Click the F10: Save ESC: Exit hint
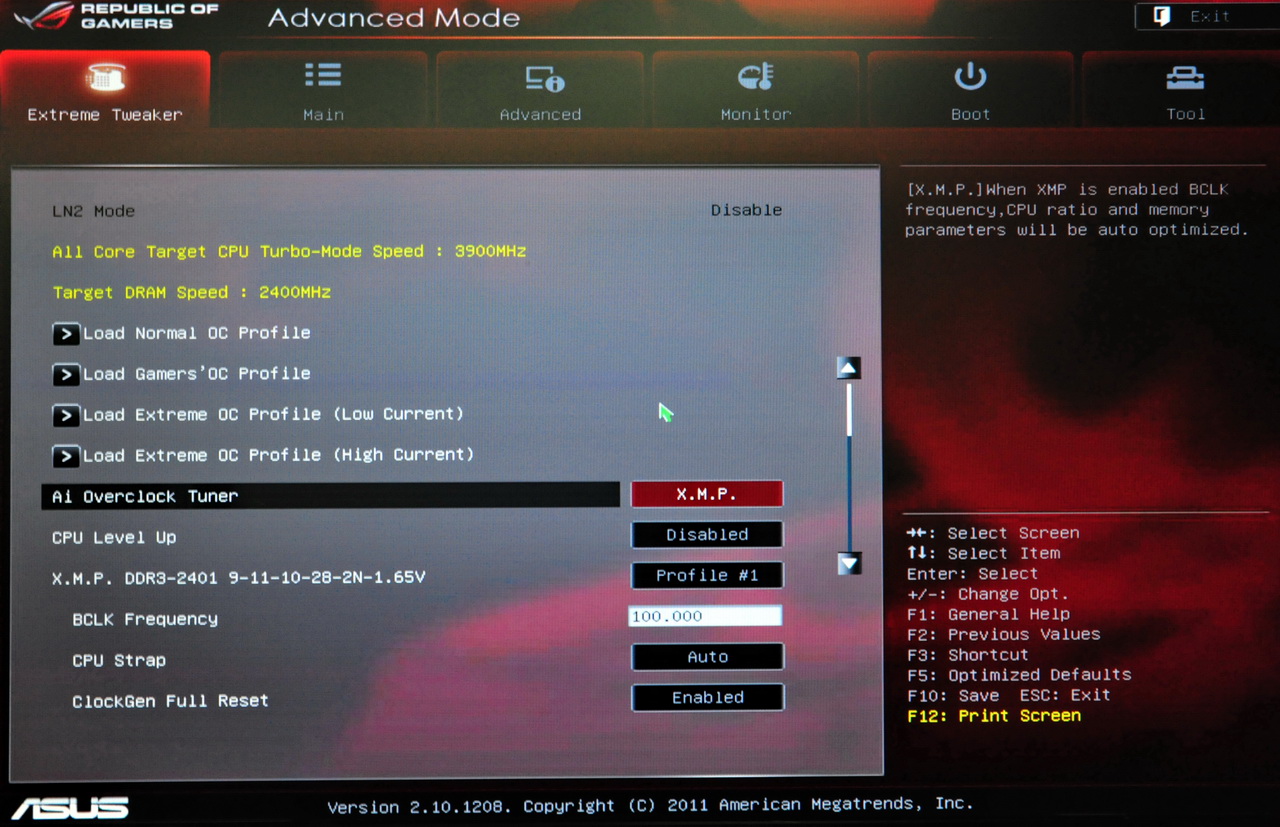Screen dimensions: 1280x827 (x=1009, y=694)
